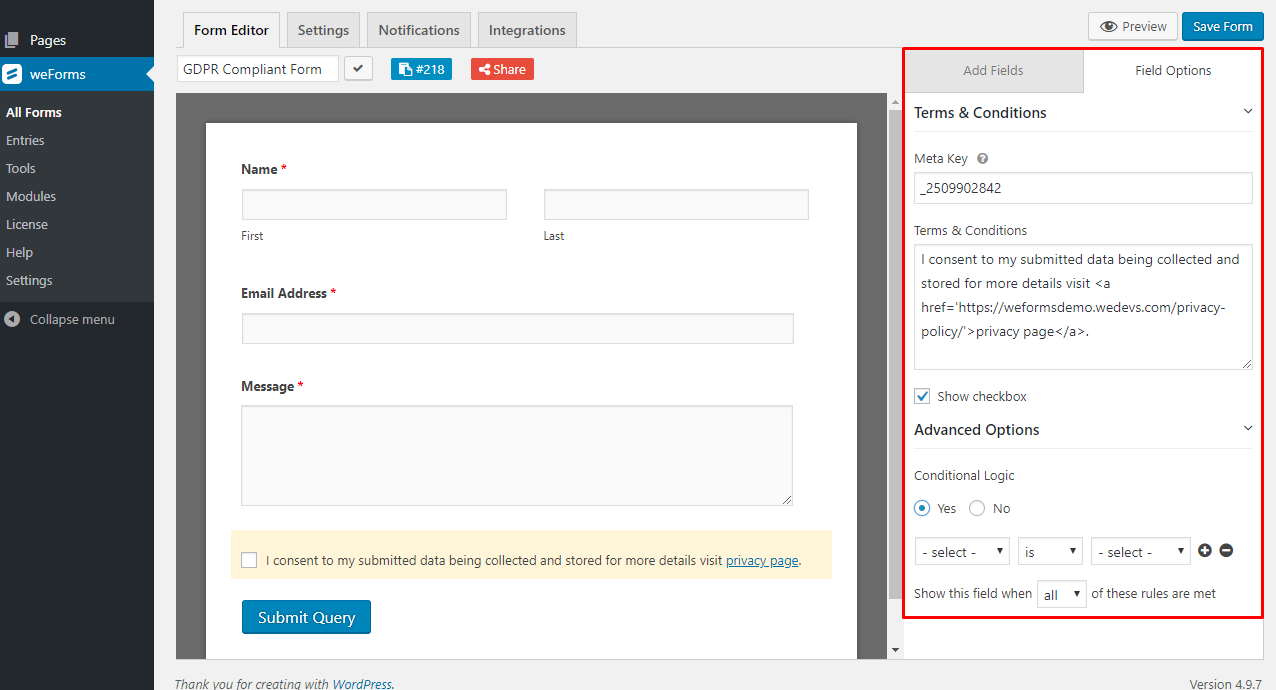
Task: Click the Meta Key input field
Action: click(1083, 188)
